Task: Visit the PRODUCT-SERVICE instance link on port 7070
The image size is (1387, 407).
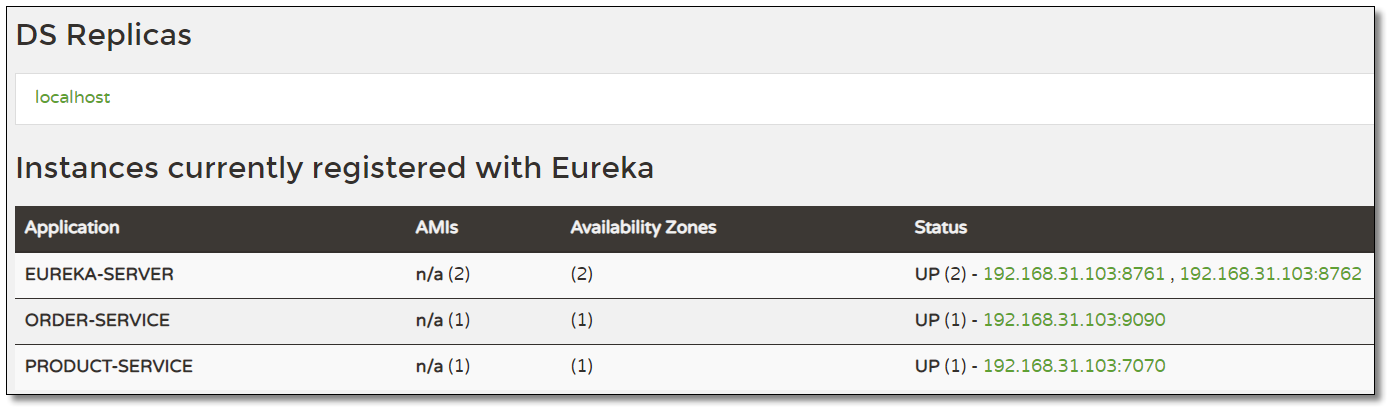Action: tap(1074, 366)
